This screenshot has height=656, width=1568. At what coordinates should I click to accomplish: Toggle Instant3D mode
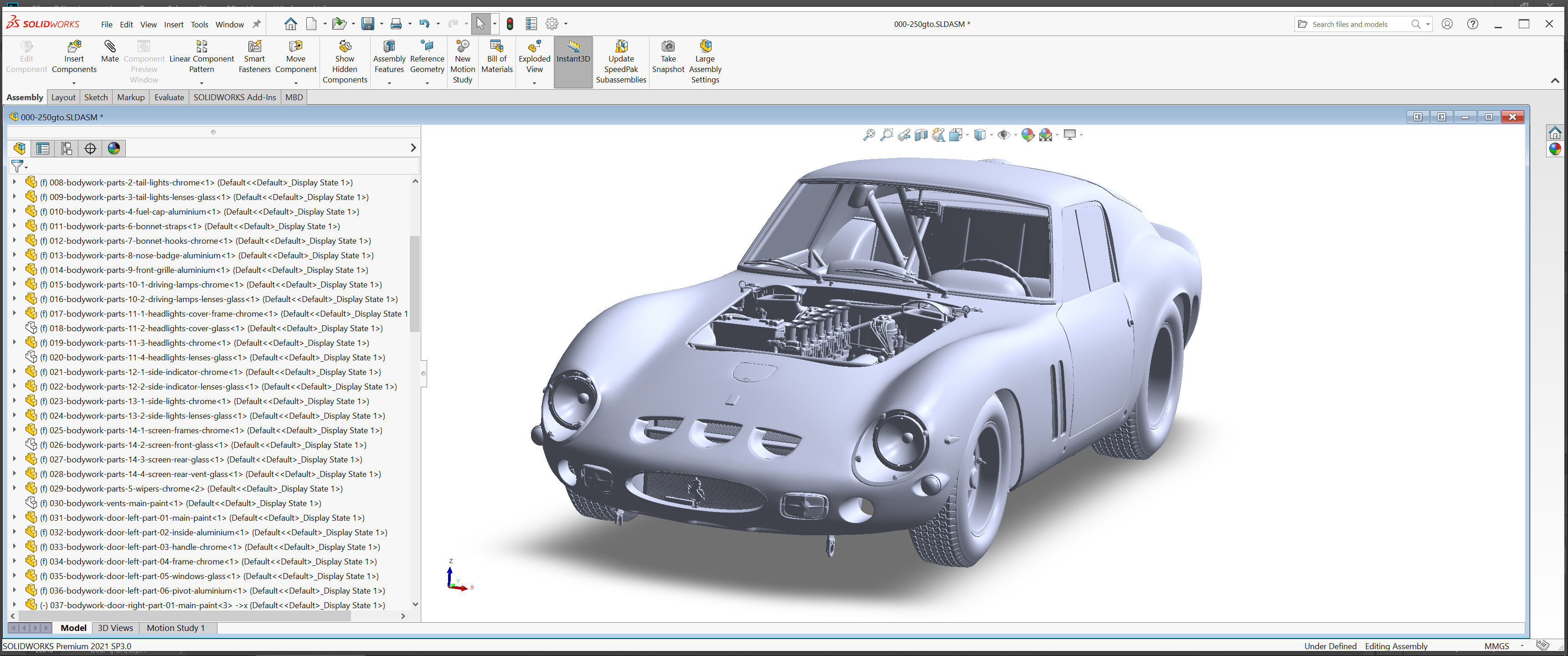(573, 62)
